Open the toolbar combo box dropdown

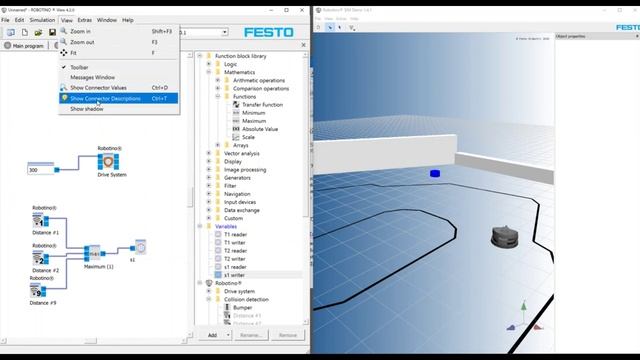224,32
